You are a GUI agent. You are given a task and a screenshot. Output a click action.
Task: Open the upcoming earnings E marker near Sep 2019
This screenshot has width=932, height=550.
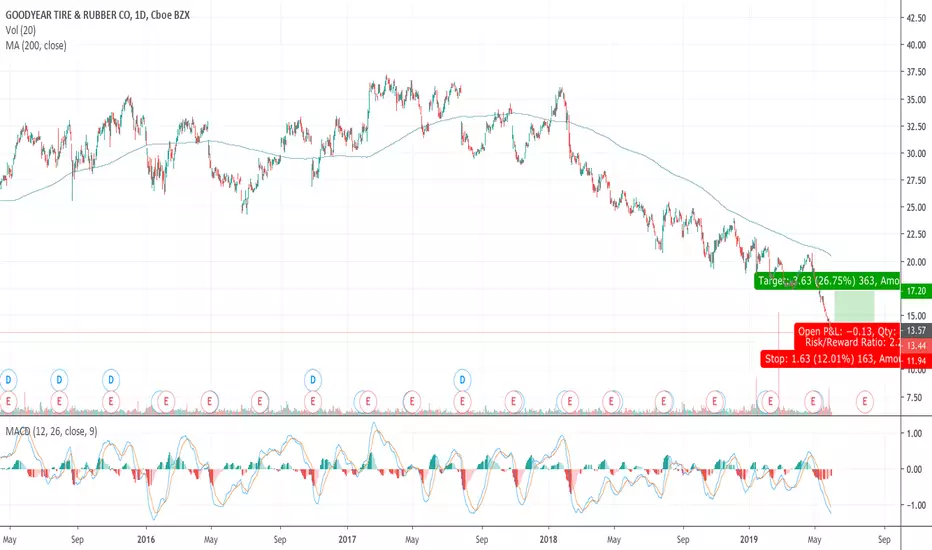pos(865,401)
